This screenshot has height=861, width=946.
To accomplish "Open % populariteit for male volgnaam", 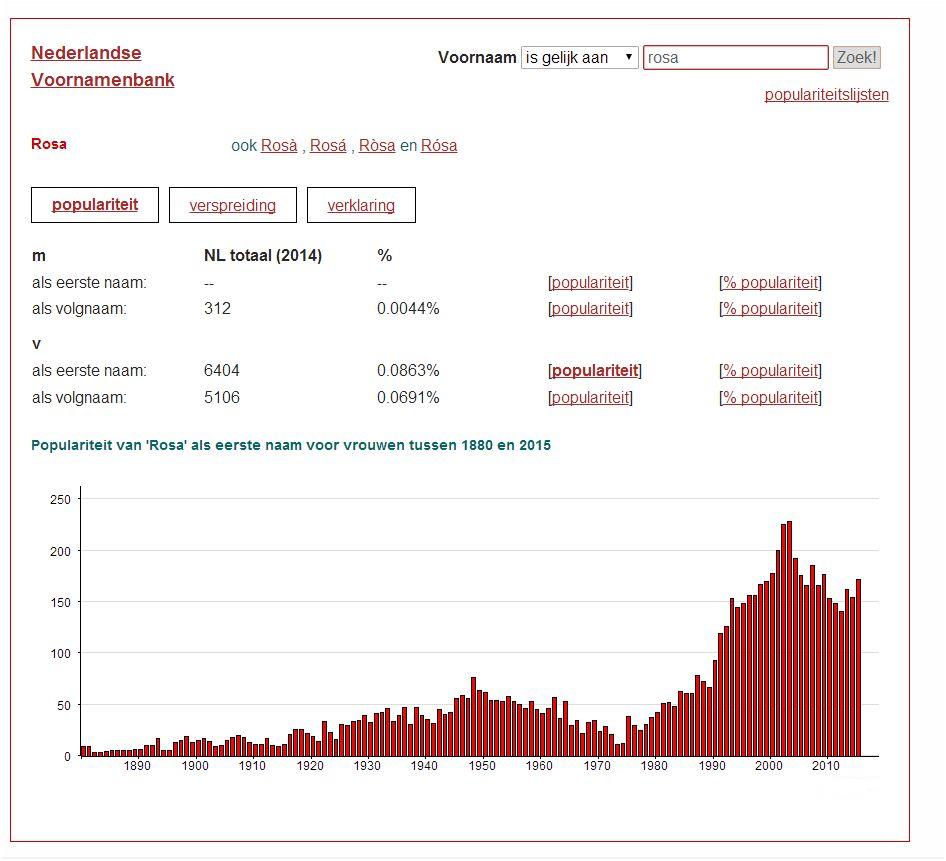I will [x=770, y=309].
